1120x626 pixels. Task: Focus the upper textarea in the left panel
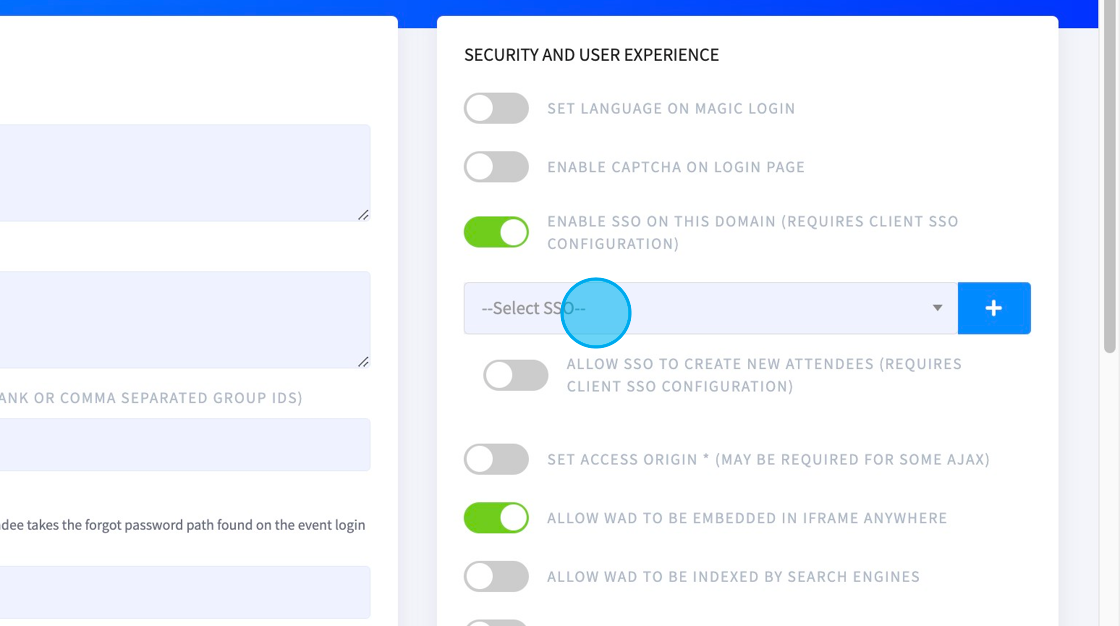pos(185,173)
